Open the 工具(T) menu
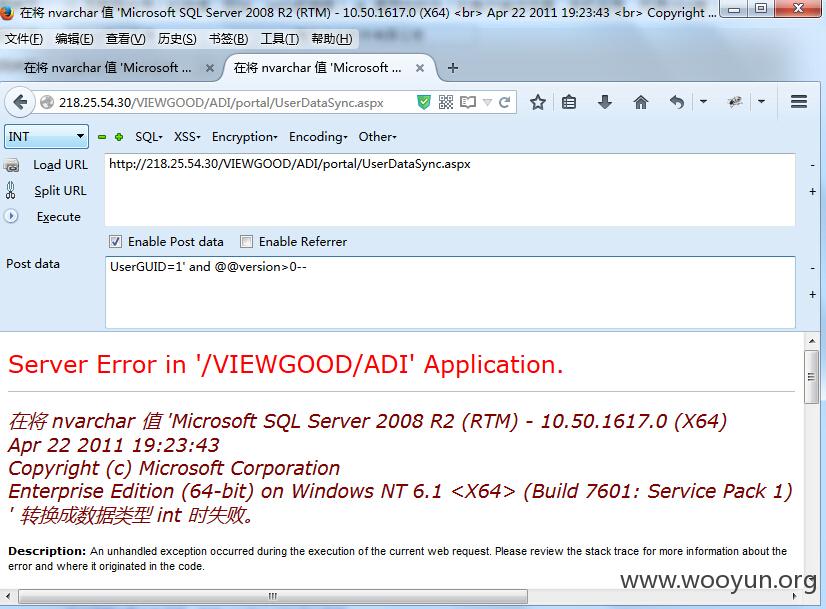This screenshot has width=826, height=609. click(x=280, y=39)
